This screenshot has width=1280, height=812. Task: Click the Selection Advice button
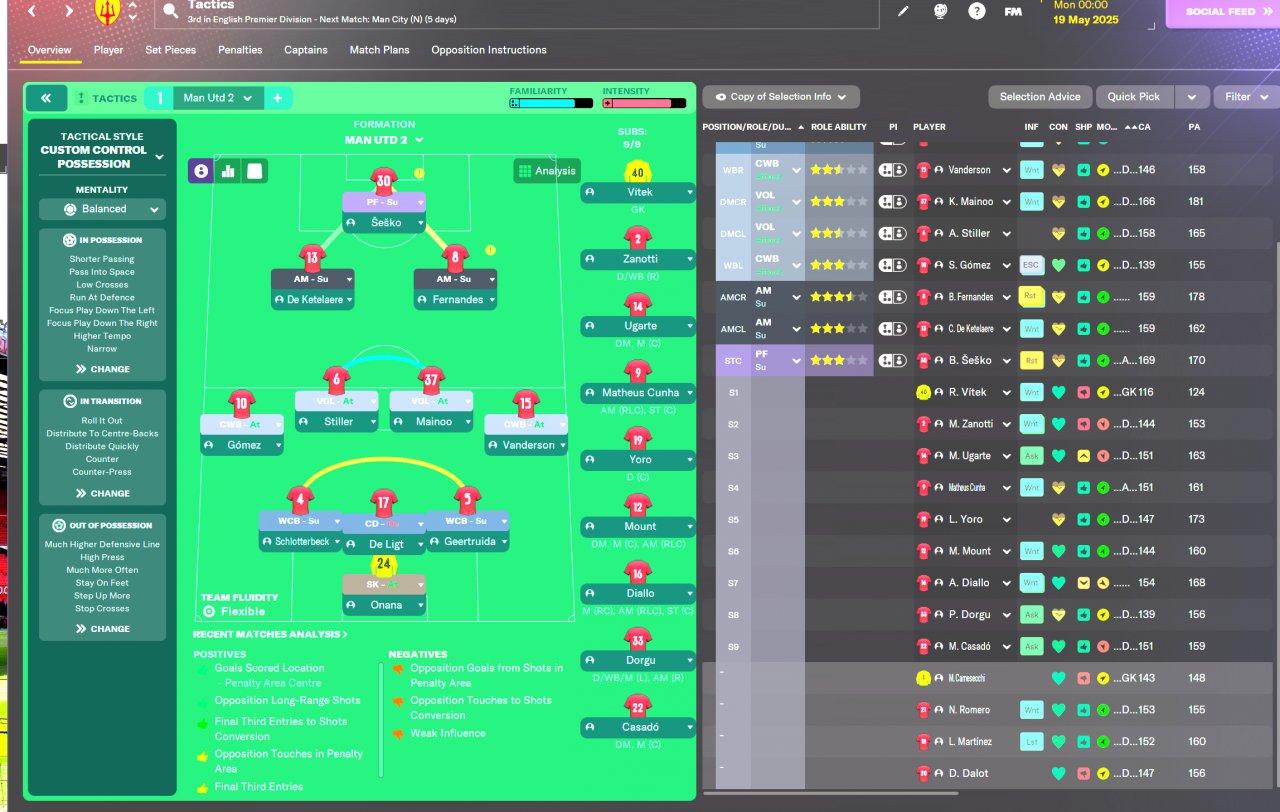pos(1040,97)
